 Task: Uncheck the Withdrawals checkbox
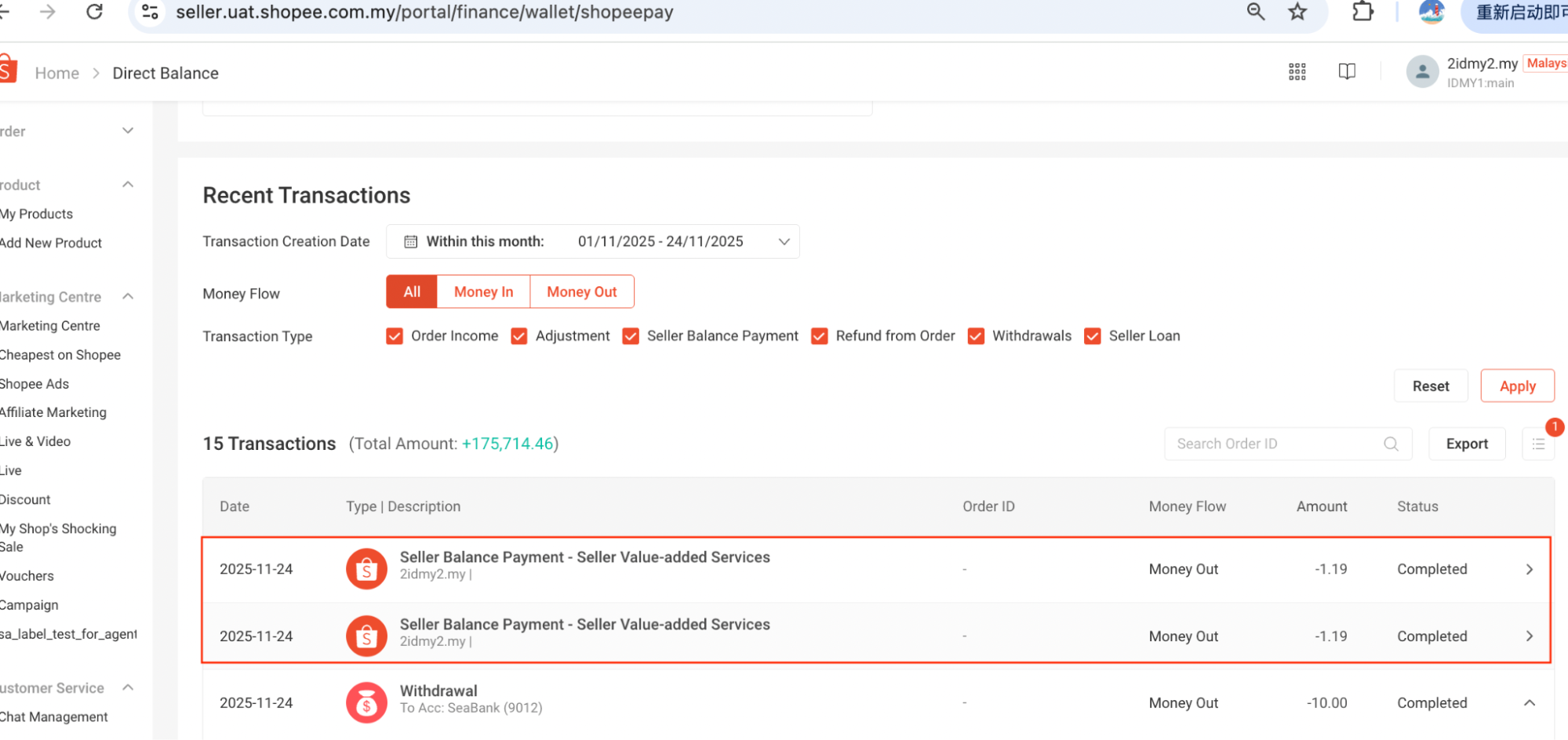(x=976, y=336)
